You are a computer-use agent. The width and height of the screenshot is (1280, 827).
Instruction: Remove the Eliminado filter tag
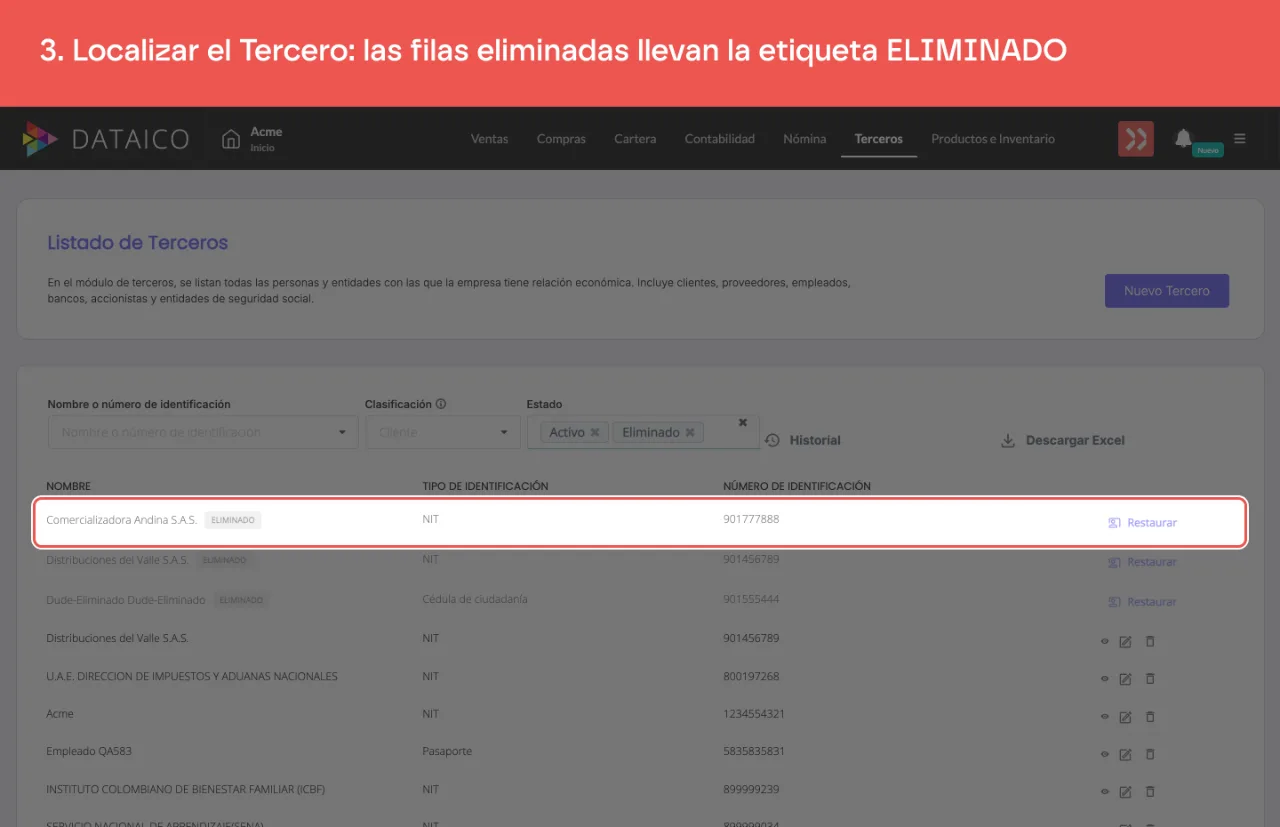click(689, 432)
